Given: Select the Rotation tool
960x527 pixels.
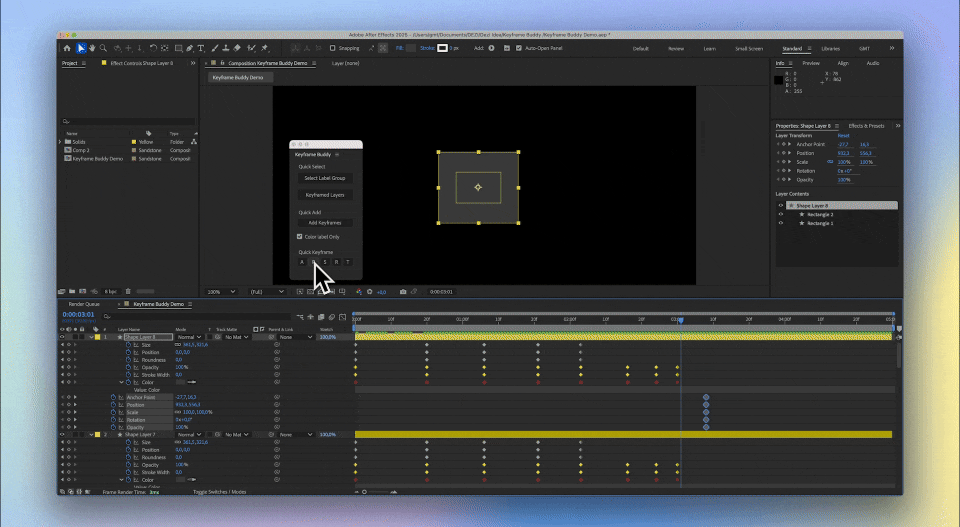Looking at the screenshot, I should pyautogui.click(x=153, y=48).
